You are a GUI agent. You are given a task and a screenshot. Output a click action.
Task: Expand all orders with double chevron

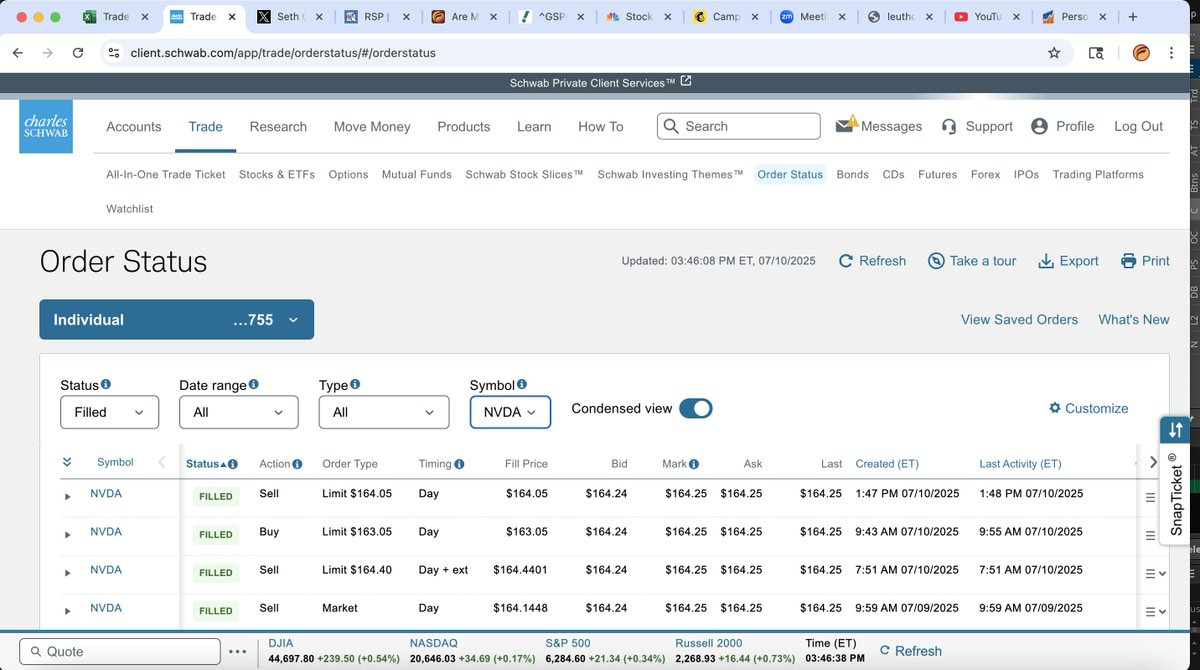point(67,462)
